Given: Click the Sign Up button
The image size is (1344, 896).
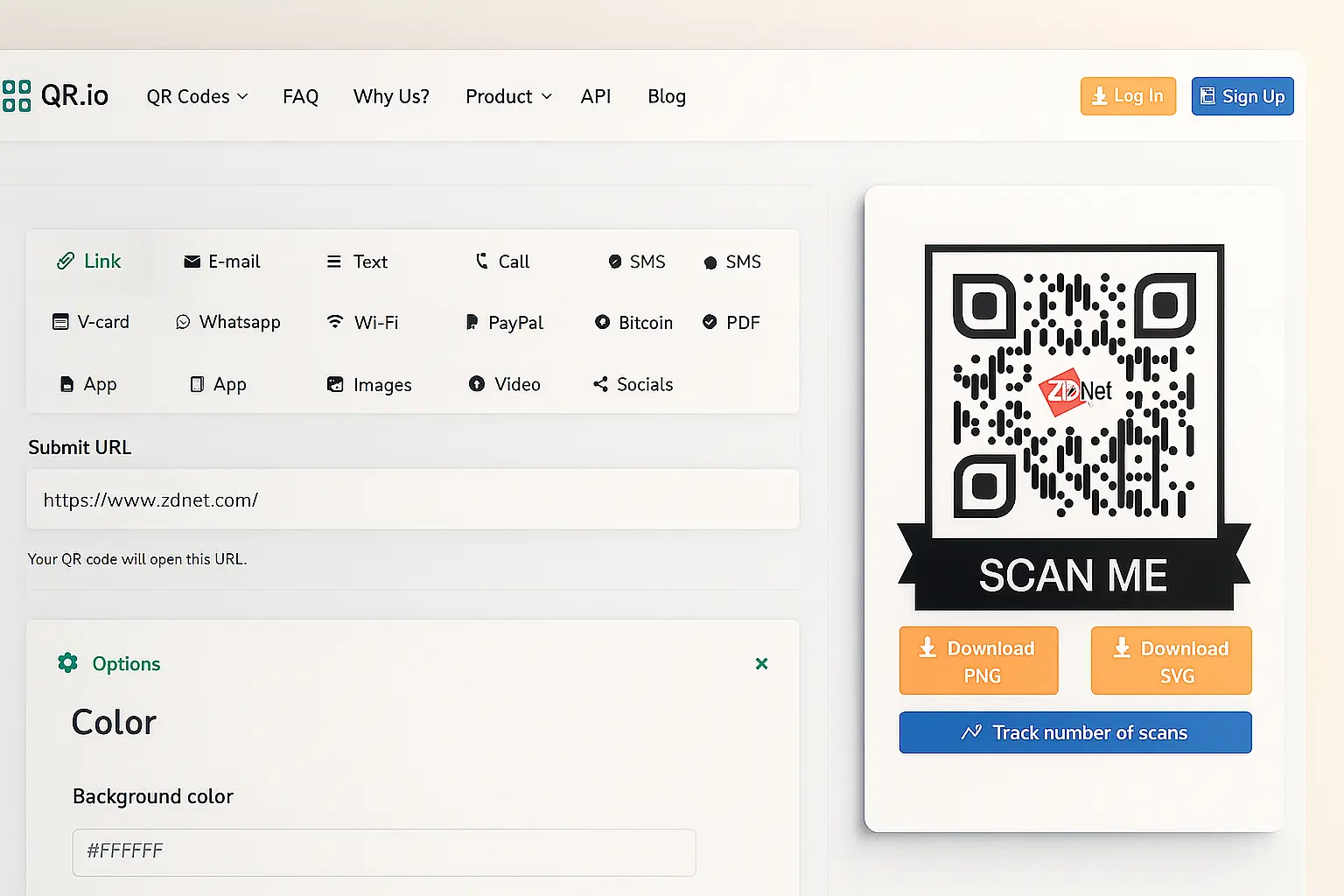Looking at the screenshot, I should [1242, 96].
